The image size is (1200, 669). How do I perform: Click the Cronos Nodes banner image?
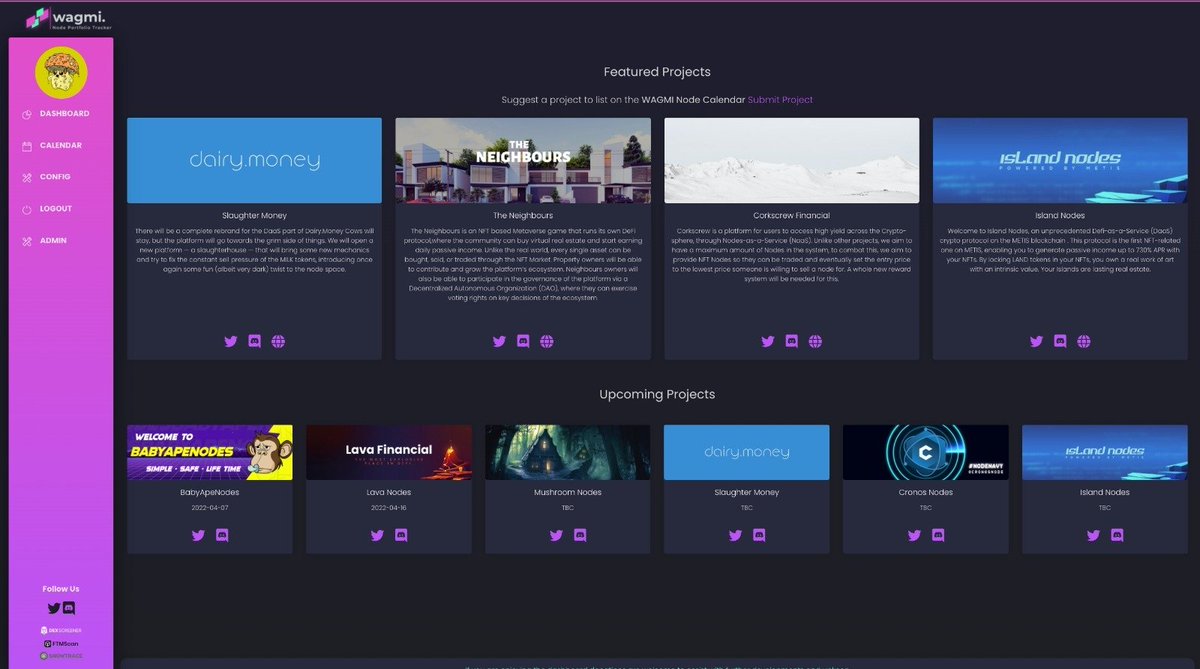pyautogui.click(x=926, y=452)
